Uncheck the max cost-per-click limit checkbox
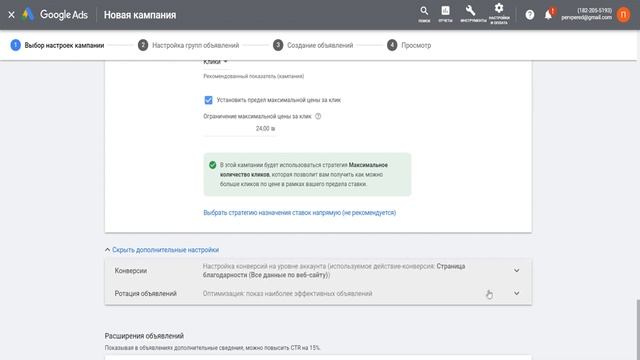Viewport: 640px width, 360px height. pyautogui.click(x=208, y=100)
